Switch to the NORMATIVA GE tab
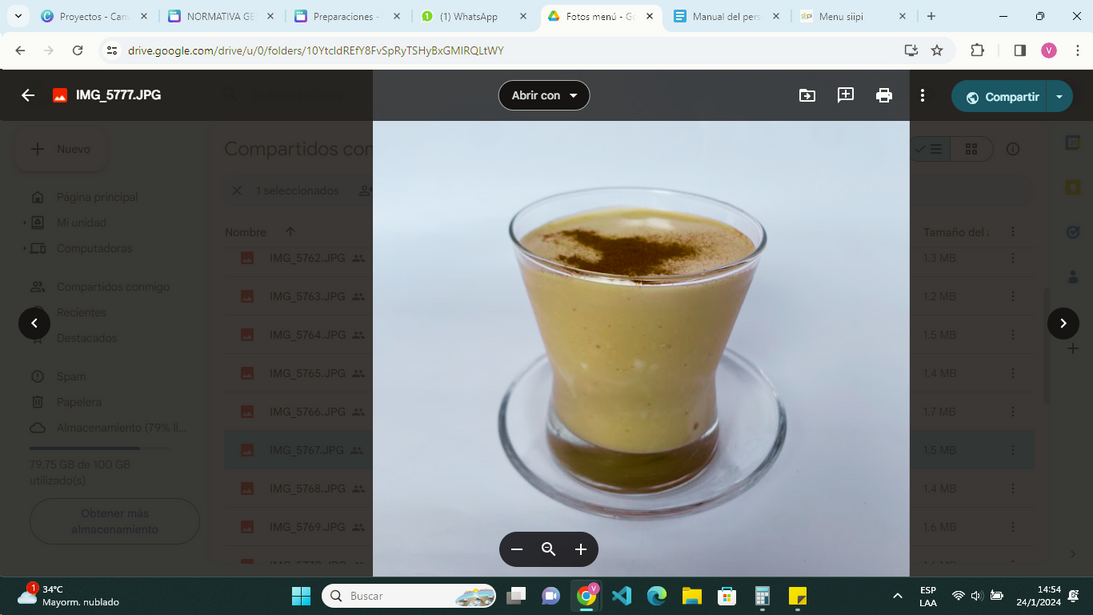Image resolution: width=1093 pixels, height=615 pixels. pyautogui.click(x=221, y=16)
